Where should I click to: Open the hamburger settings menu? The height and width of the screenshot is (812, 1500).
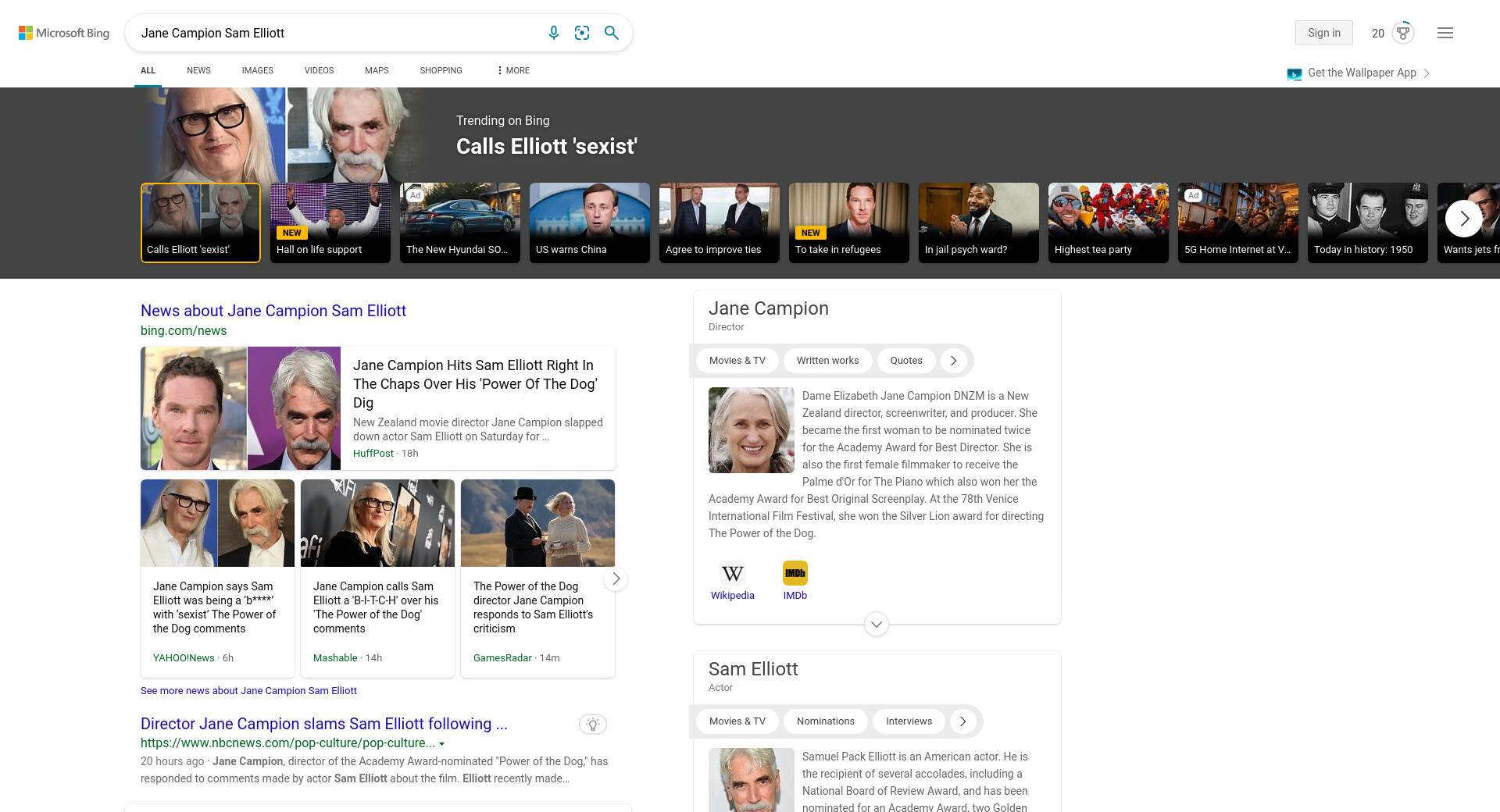tap(1445, 33)
